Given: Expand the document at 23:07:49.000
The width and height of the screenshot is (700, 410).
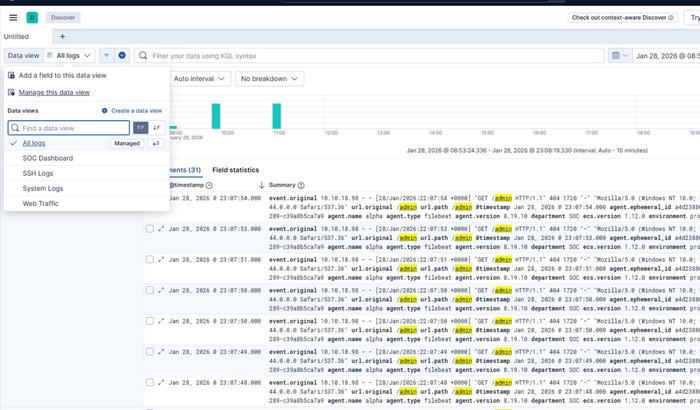Looking at the screenshot, I should 161,352.
